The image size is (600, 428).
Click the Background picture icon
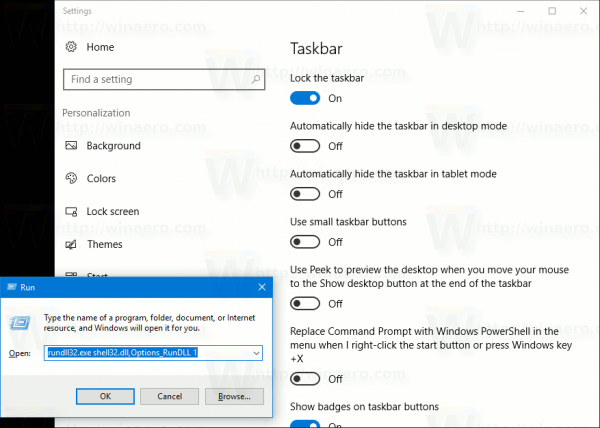[x=71, y=145]
